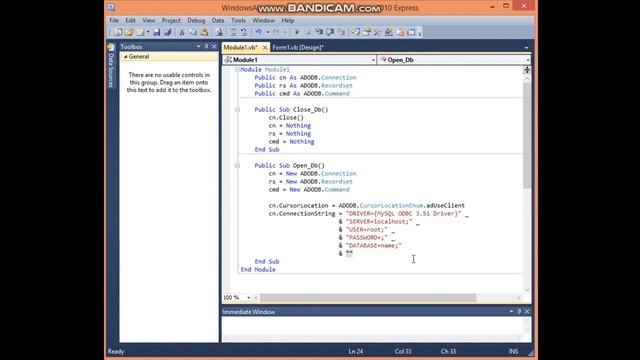Save Module1.vb using the floppy disk icon
Viewport: 640px width, 360px height.
pyautogui.click(x=157, y=32)
